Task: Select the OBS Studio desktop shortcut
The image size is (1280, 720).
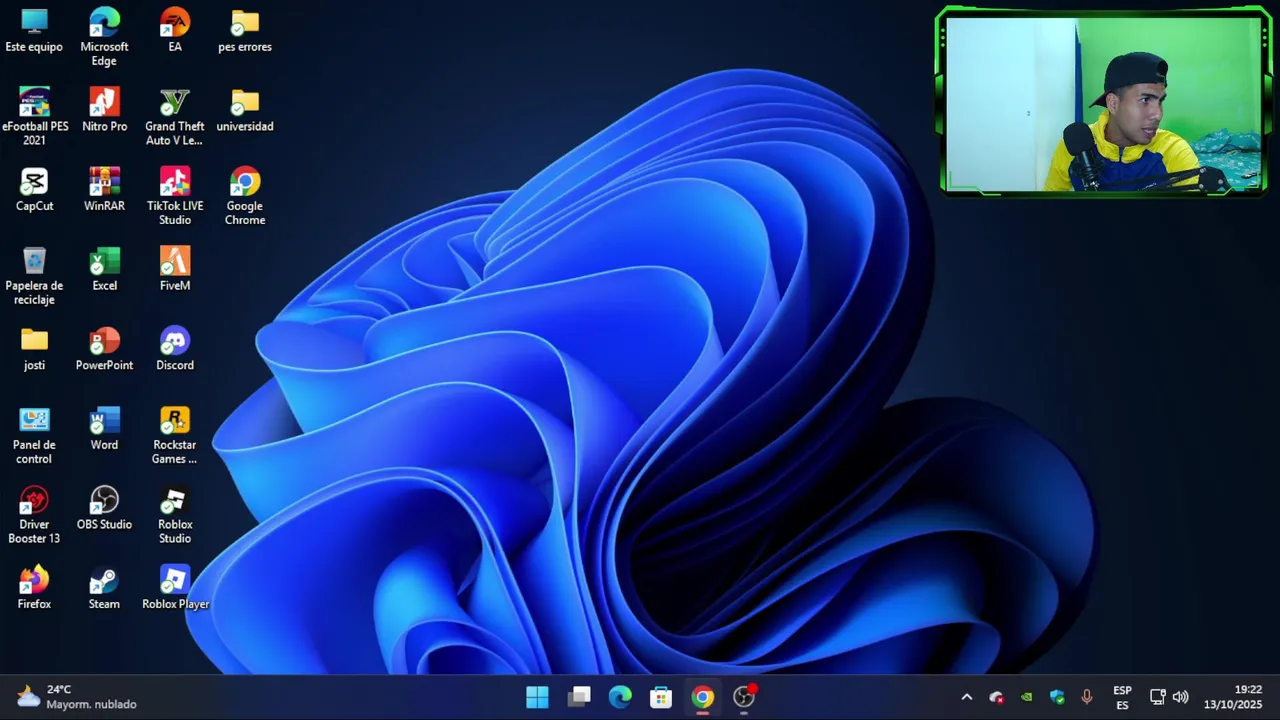Action: 104,509
